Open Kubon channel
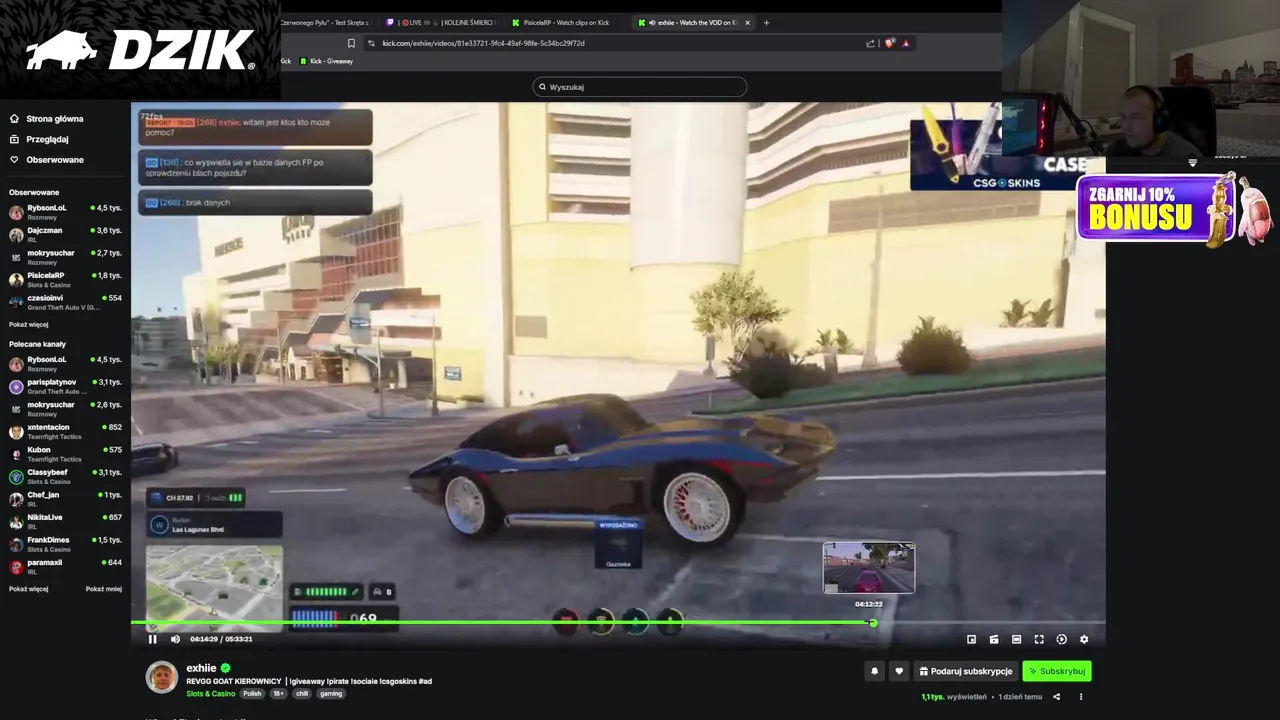 (x=65, y=454)
